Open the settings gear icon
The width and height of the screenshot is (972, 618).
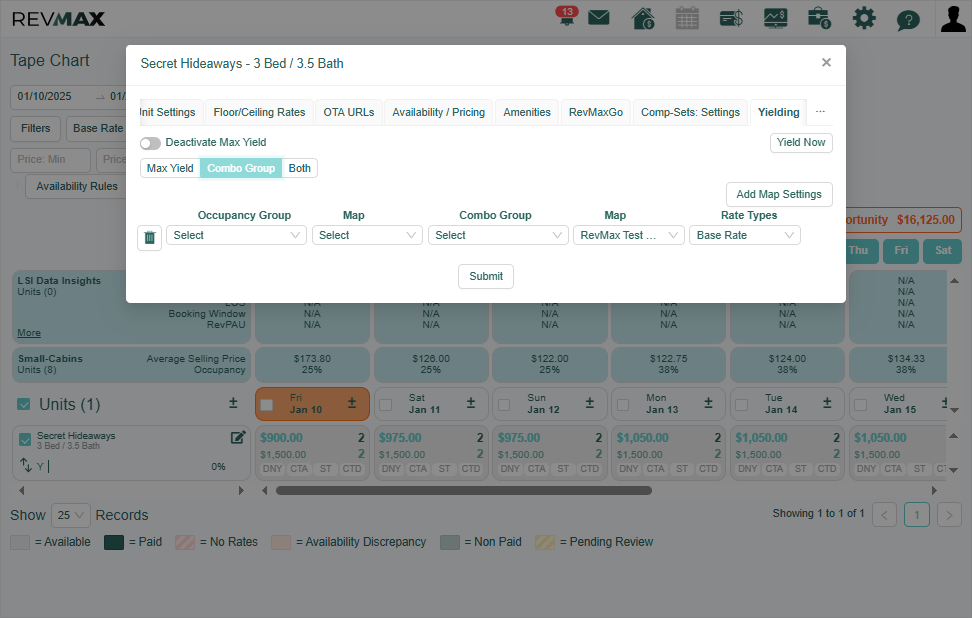pyautogui.click(x=864, y=18)
